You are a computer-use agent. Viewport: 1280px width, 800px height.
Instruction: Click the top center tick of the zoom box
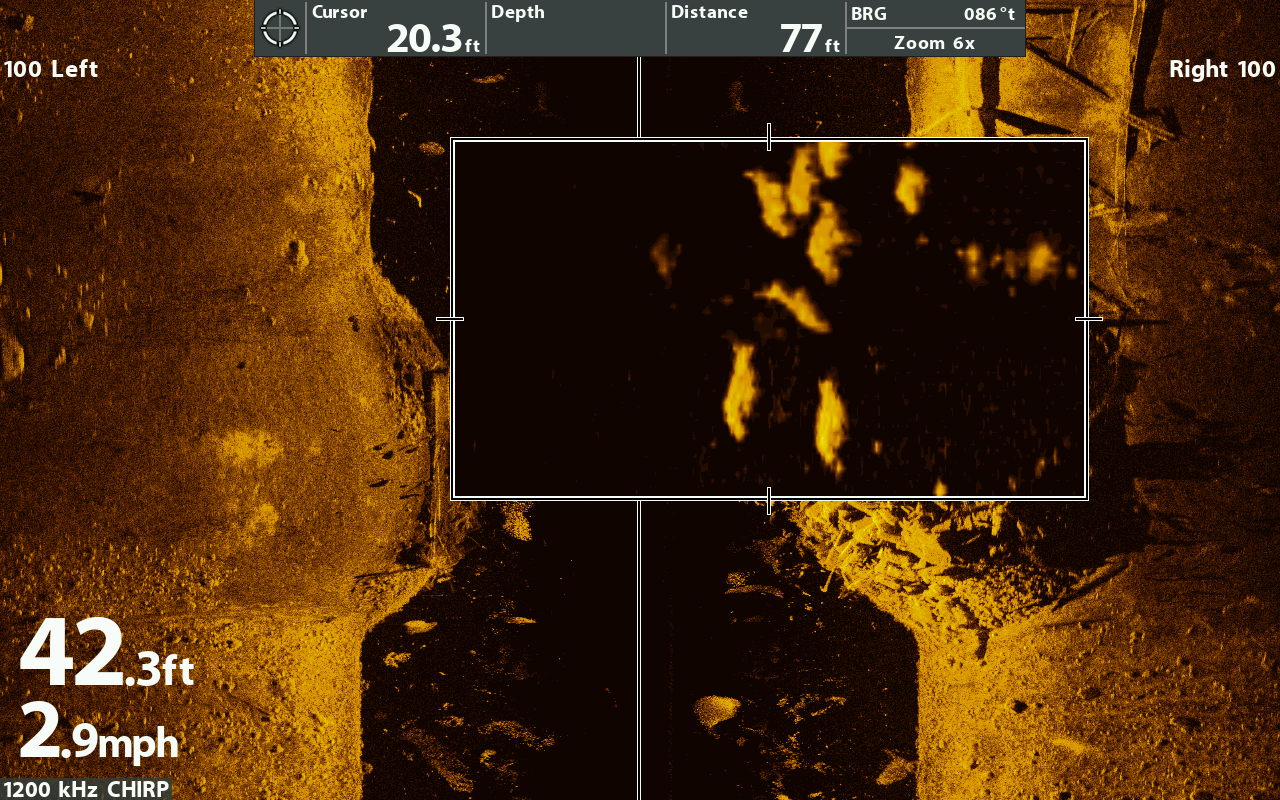tap(768, 138)
